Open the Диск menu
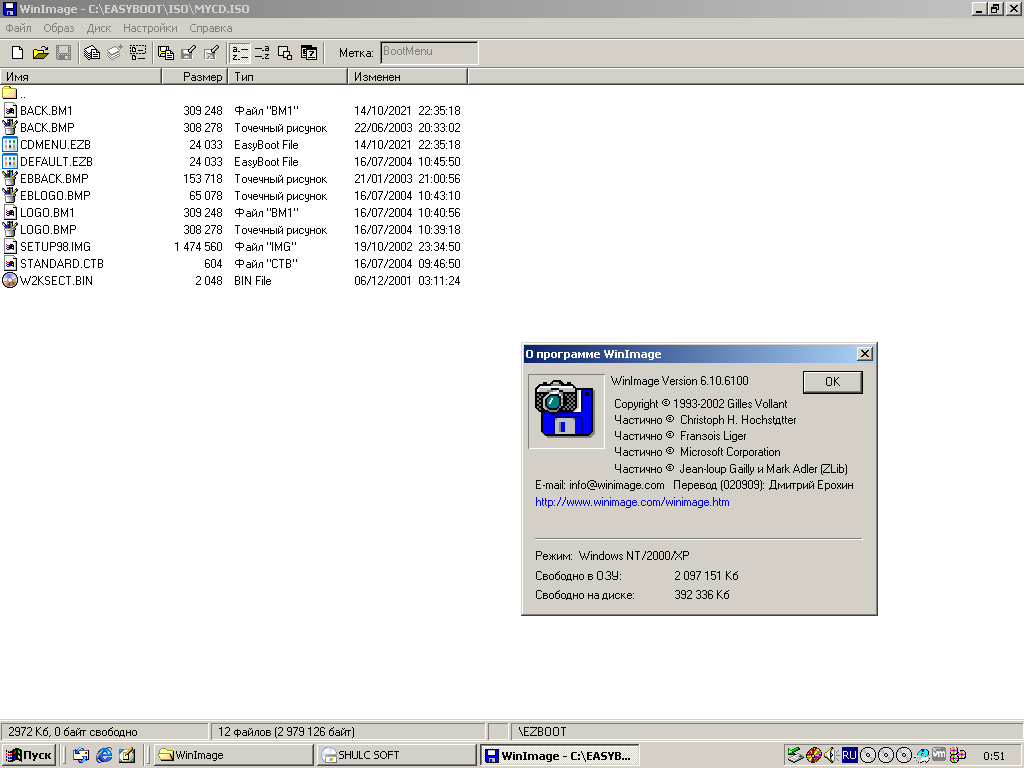The width and height of the screenshot is (1024, 768). pyautogui.click(x=99, y=28)
